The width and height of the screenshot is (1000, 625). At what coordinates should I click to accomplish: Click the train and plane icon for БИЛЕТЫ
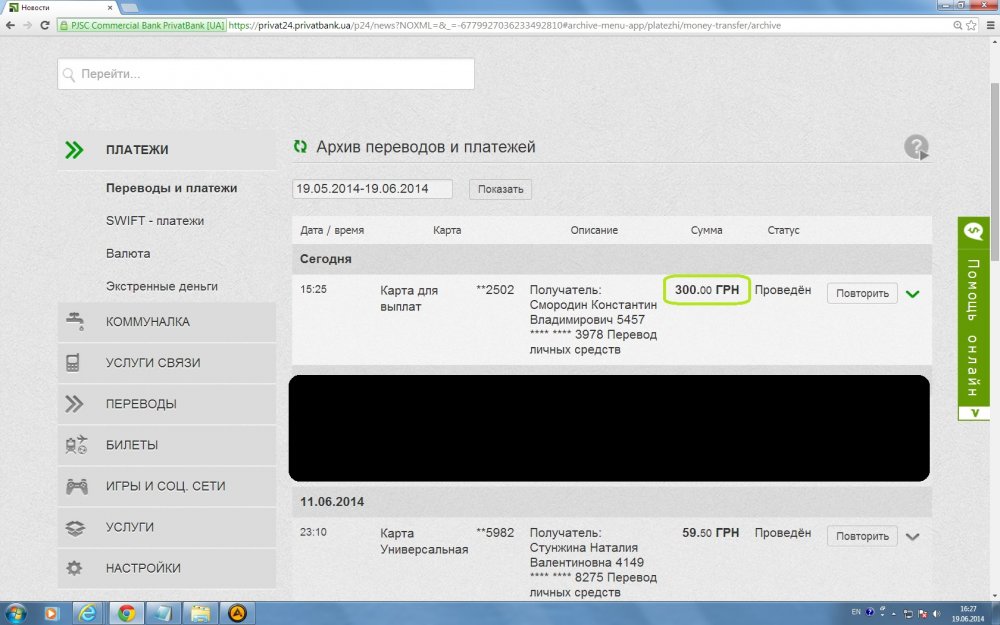point(76,445)
